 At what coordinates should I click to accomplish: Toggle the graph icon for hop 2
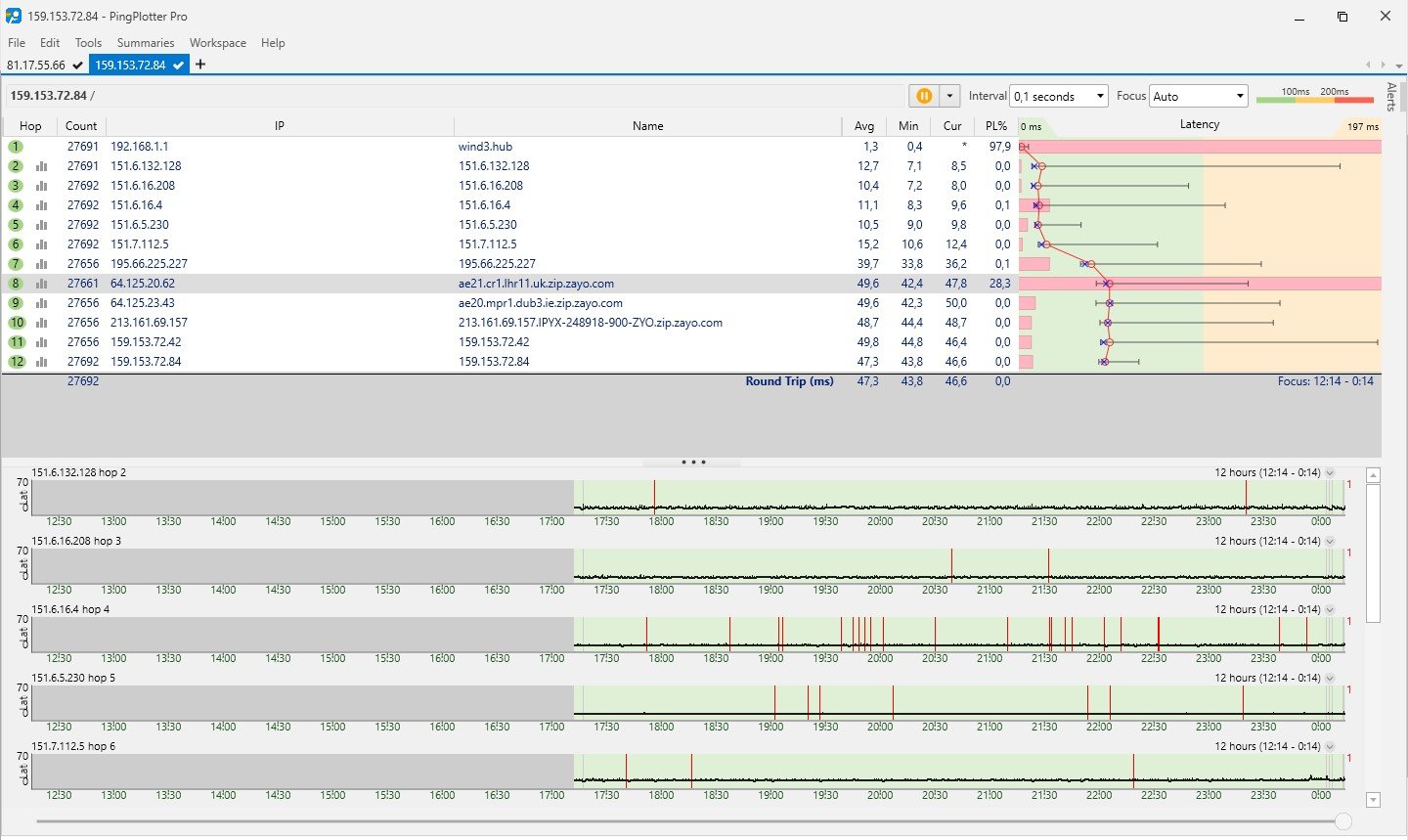(x=42, y=166)
